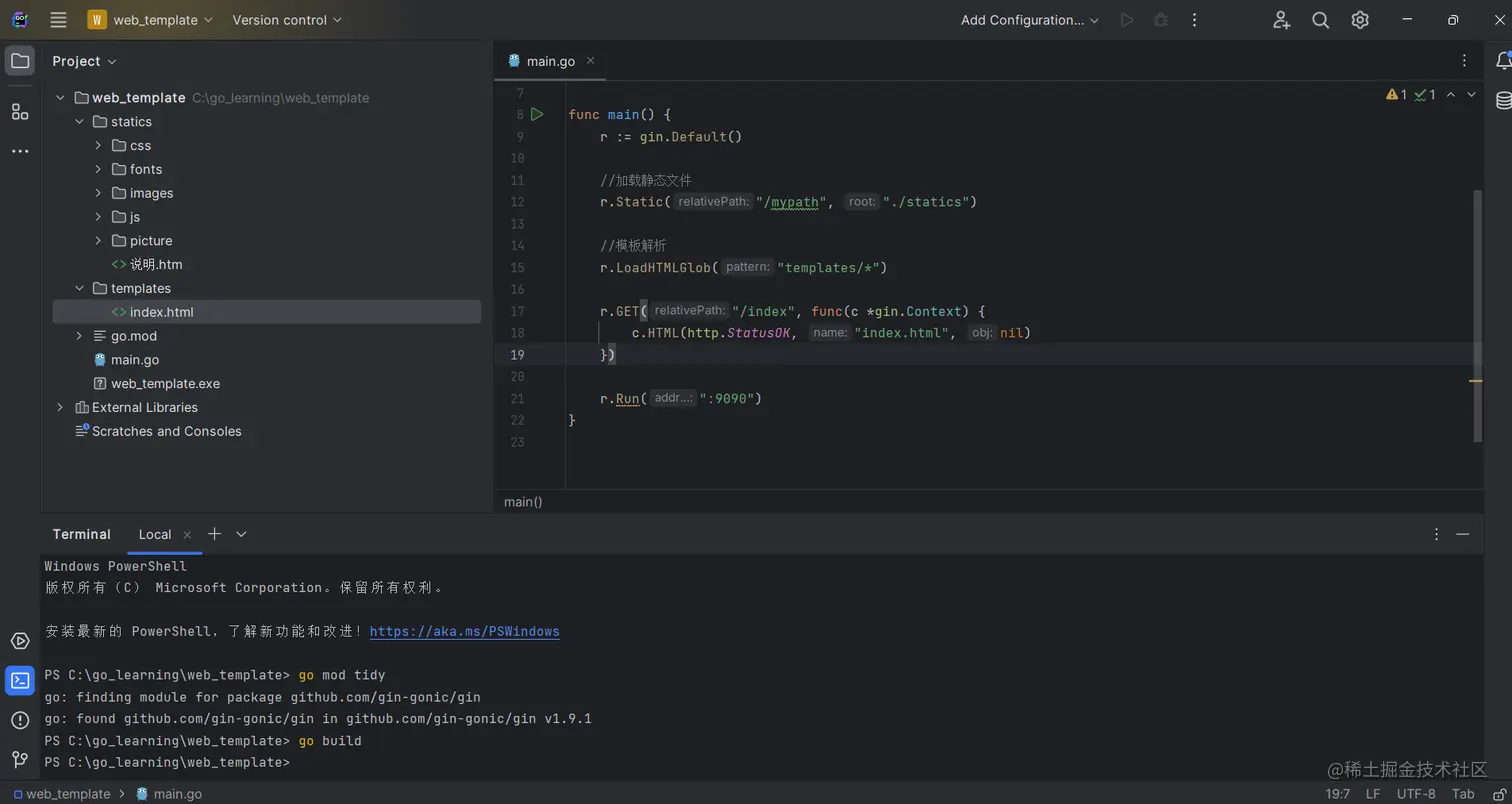The height and width of the screenshot is (804, 1512).
Task: Open the Notifications bell icon
Action: tap(1503, 61)
